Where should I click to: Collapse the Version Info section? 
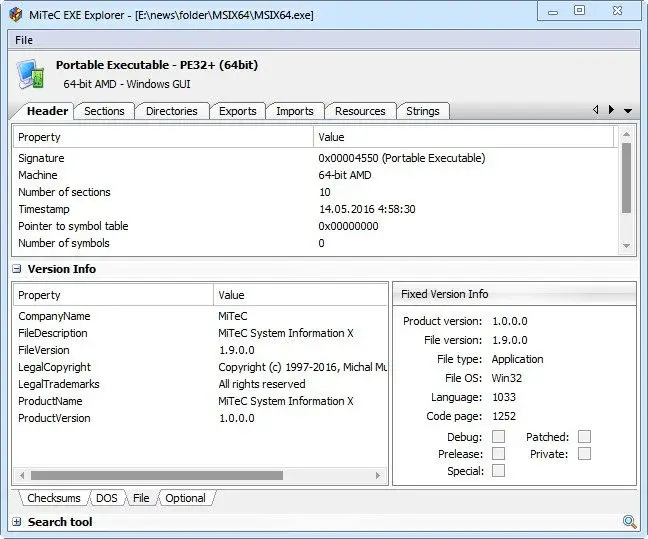[17, 269]
